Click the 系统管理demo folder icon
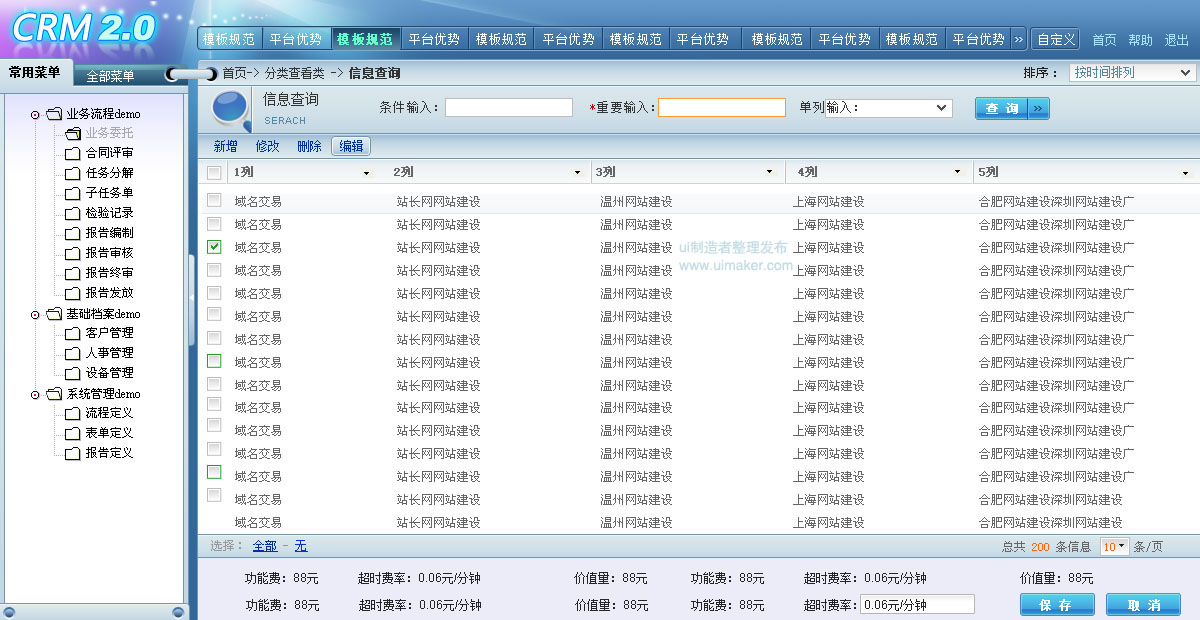Image resolution: width=1200 pixels, height=620 pixels. click(x=53, y=393)
